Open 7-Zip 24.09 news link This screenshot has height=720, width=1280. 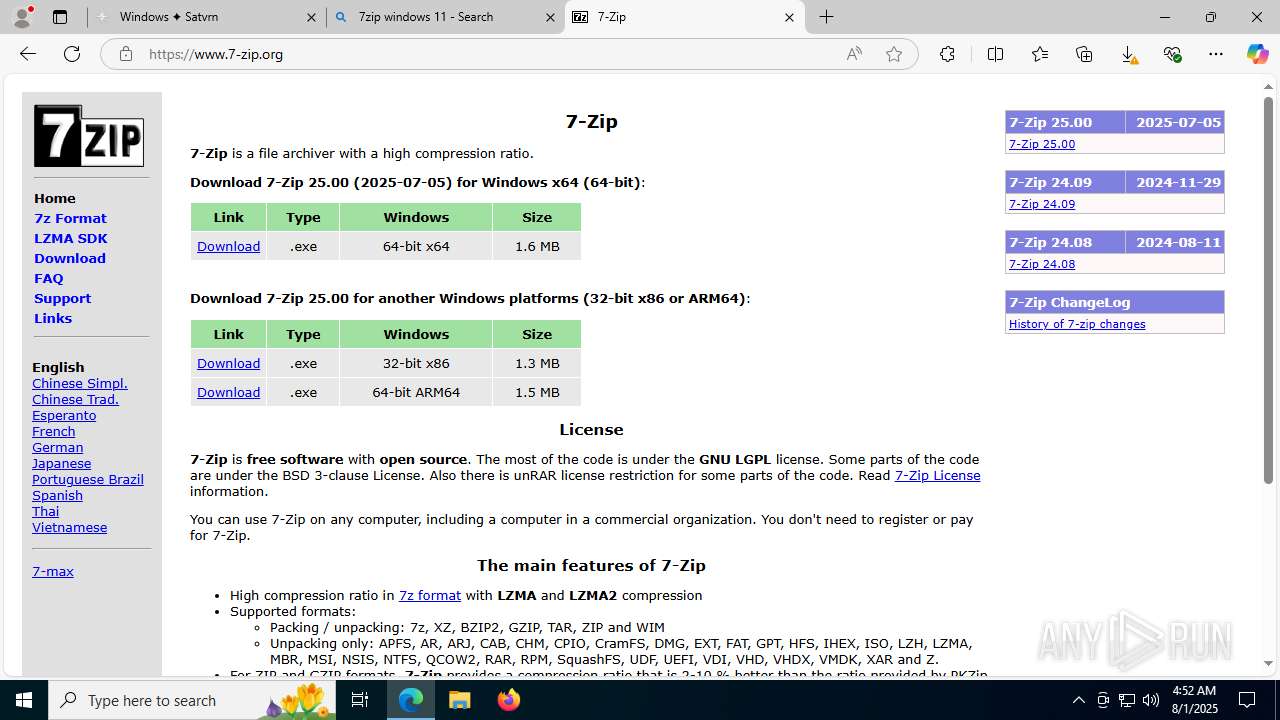click(1042, 204)
